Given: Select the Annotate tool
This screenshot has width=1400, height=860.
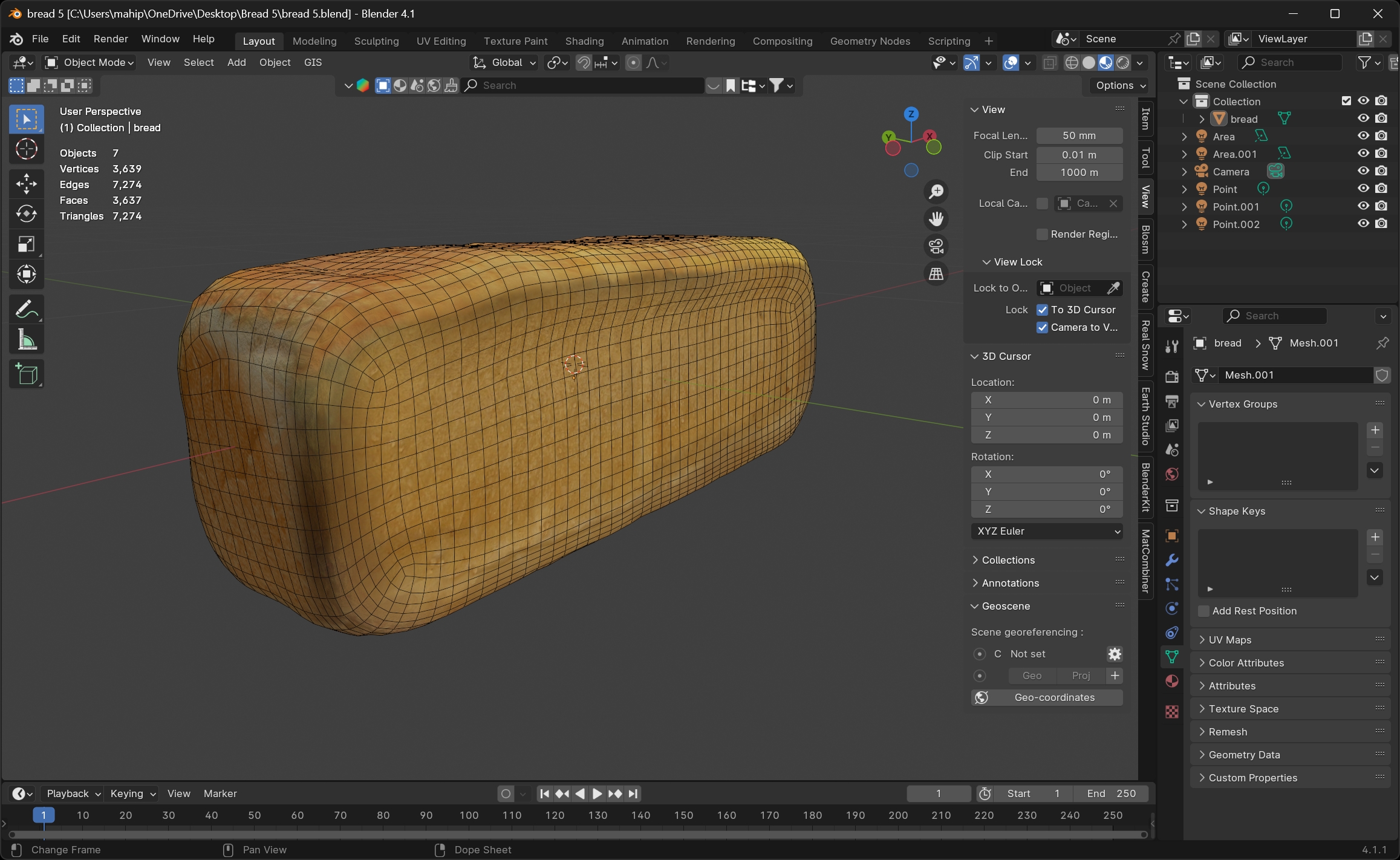Looking at the screenshot, I should pyautogui.click(x=26, y=310).
